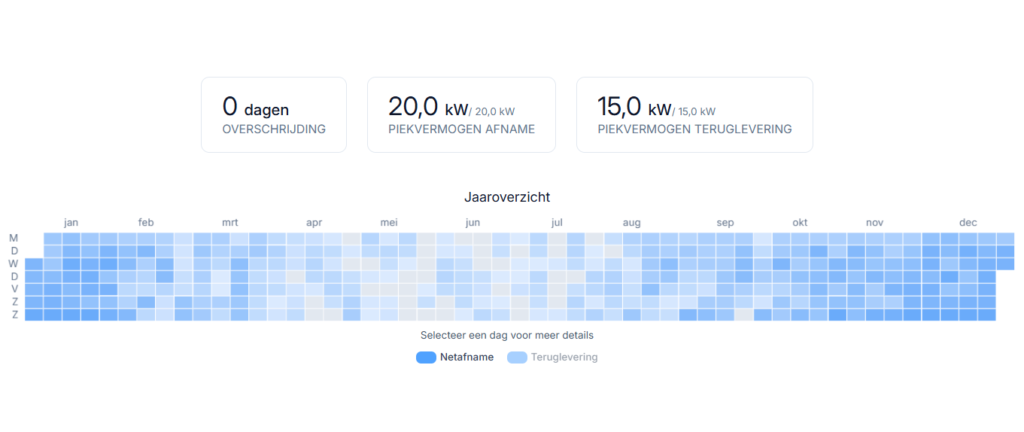Open the Overschrijding 0 dagen card
This screenshot has height=432, width=1024.
coord(273,115)
